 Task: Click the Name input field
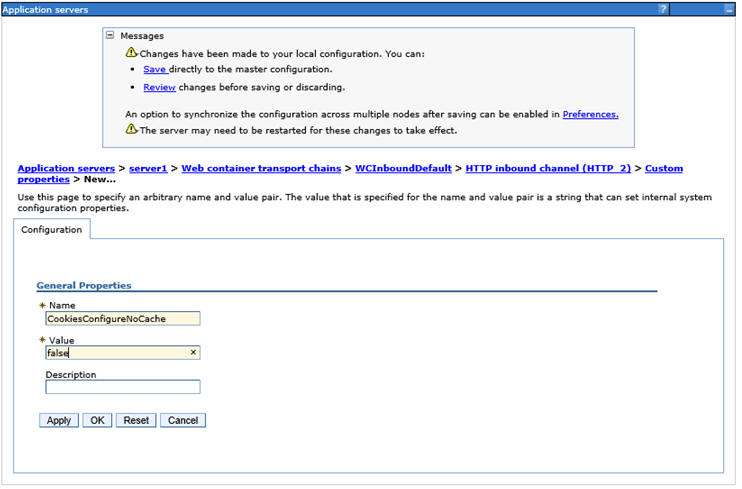coord(123,319)
